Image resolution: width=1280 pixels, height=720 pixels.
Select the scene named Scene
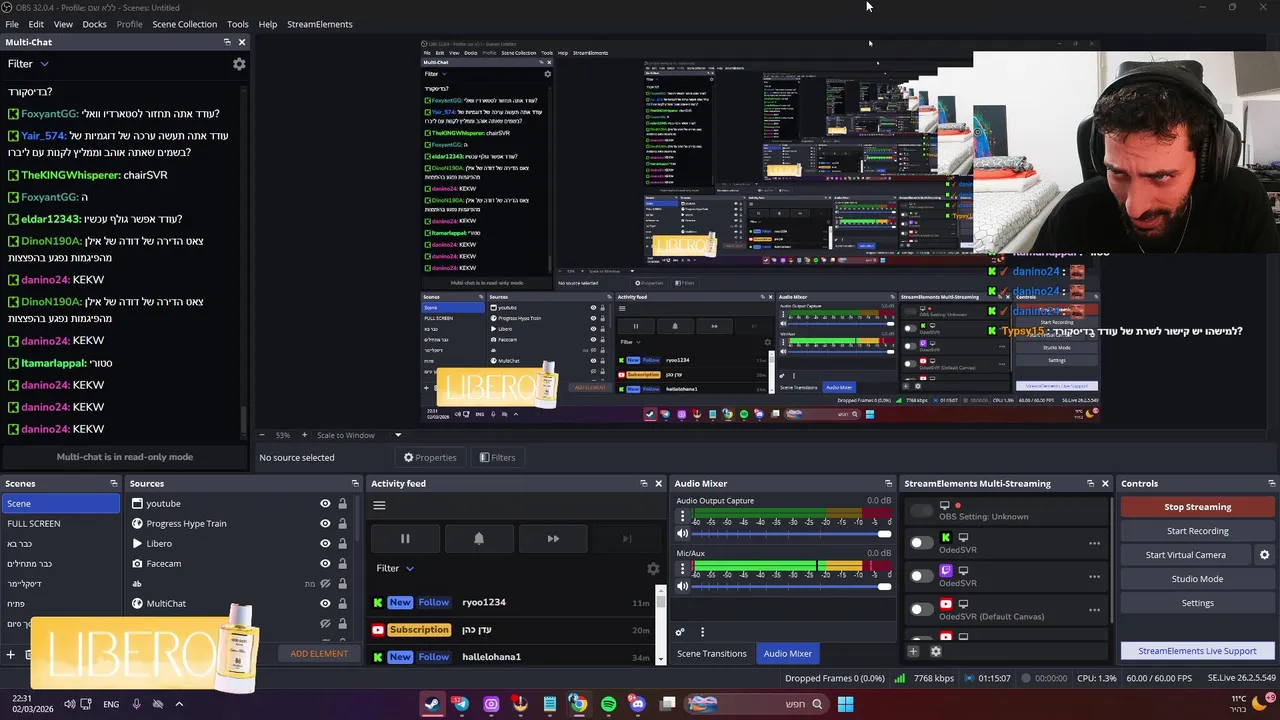[x=60, y=504]
